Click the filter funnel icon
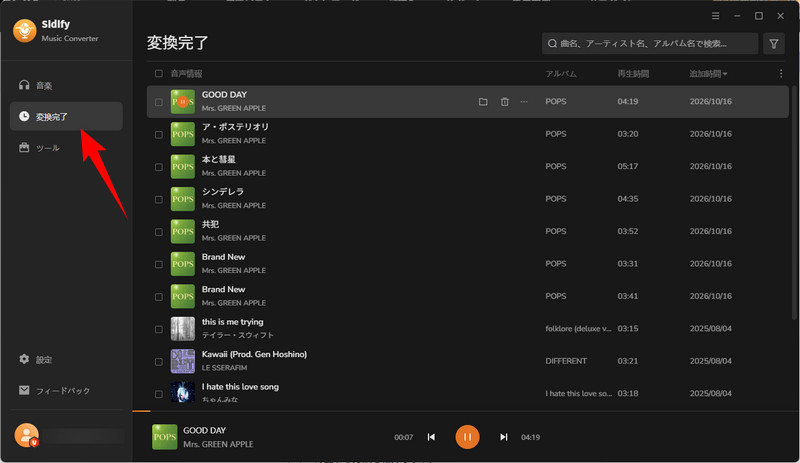 [774, 43]
